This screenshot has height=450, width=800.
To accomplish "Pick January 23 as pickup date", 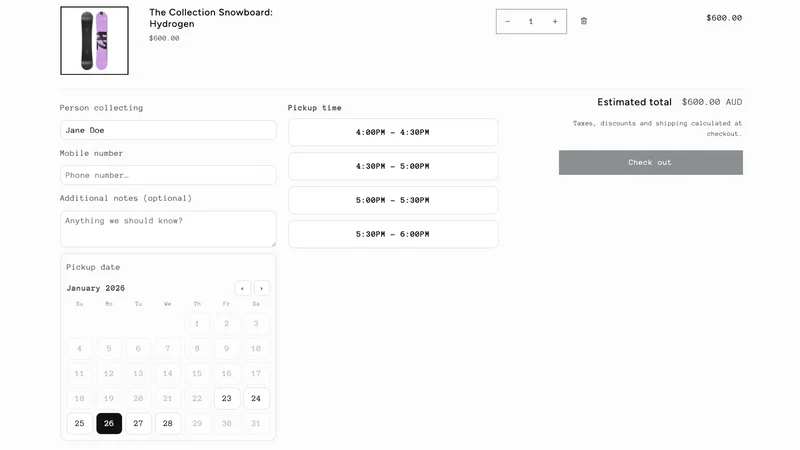I will [x=227, y=398].
